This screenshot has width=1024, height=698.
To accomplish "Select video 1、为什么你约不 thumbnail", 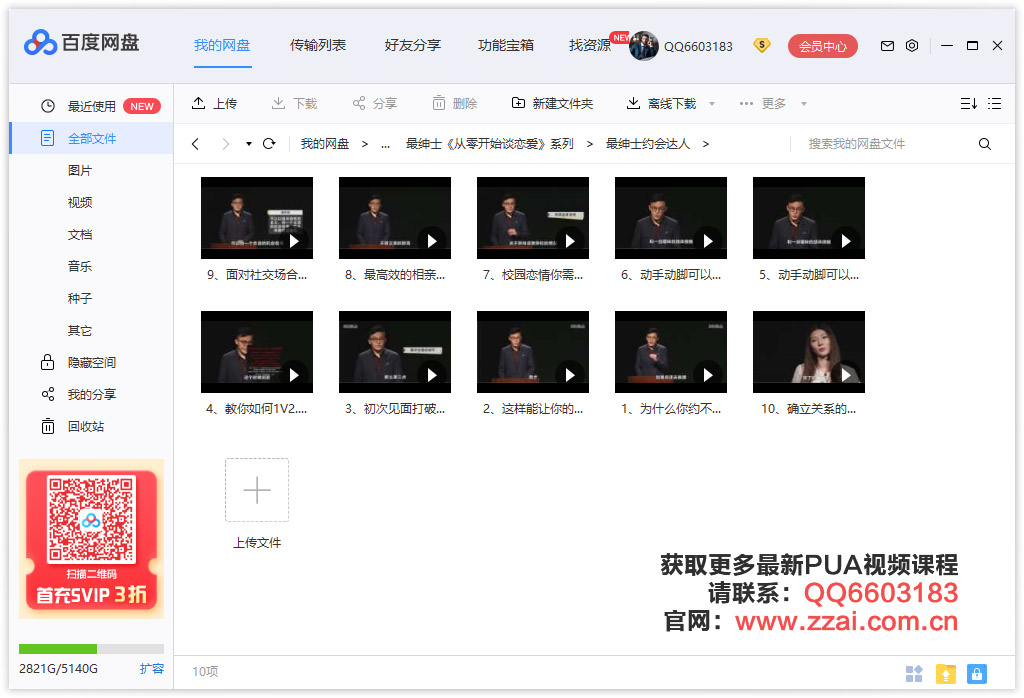I will 671,352.
